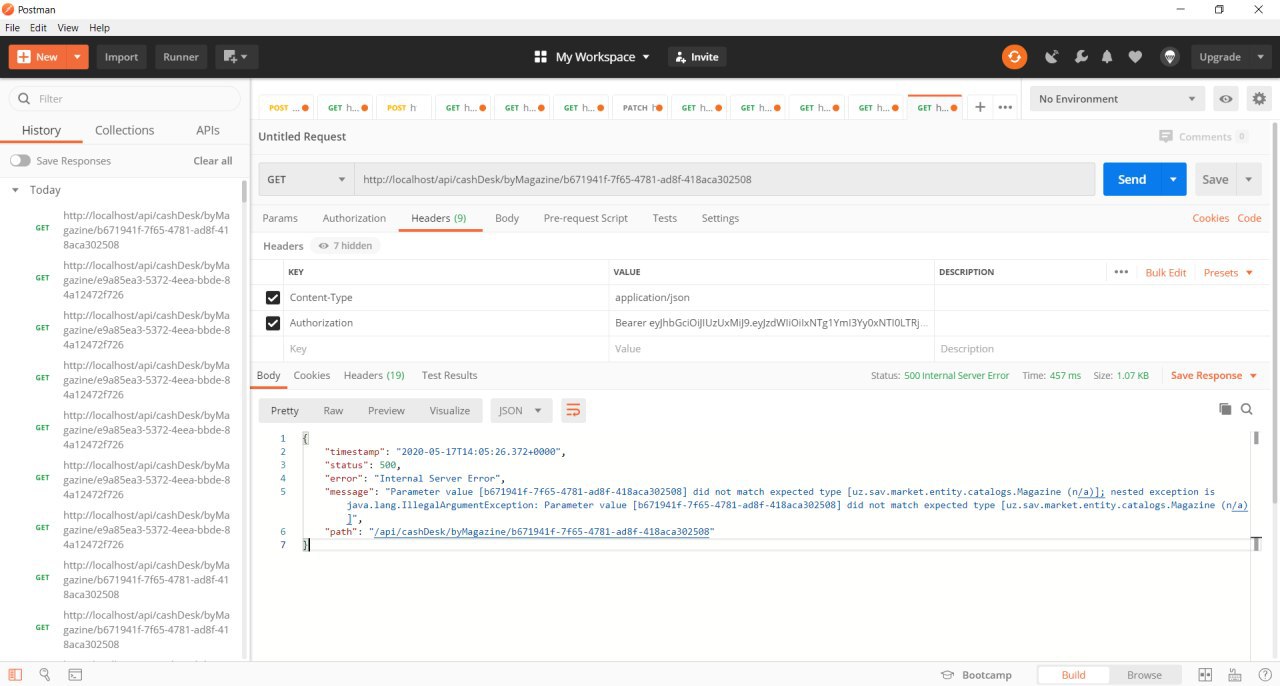Uncheck the Content-Type header checkbox
This screenshot has height=686, width=1280.
[x=273, y=298]
